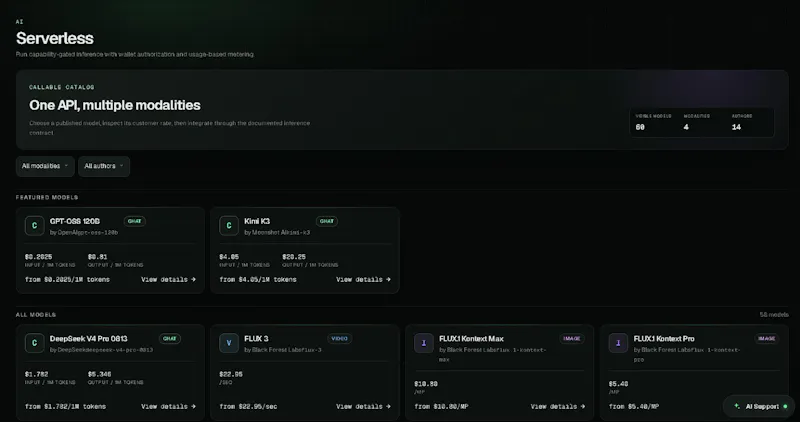Open the All modalities dropdown
800x422 pixels.
tap(45, 166)
